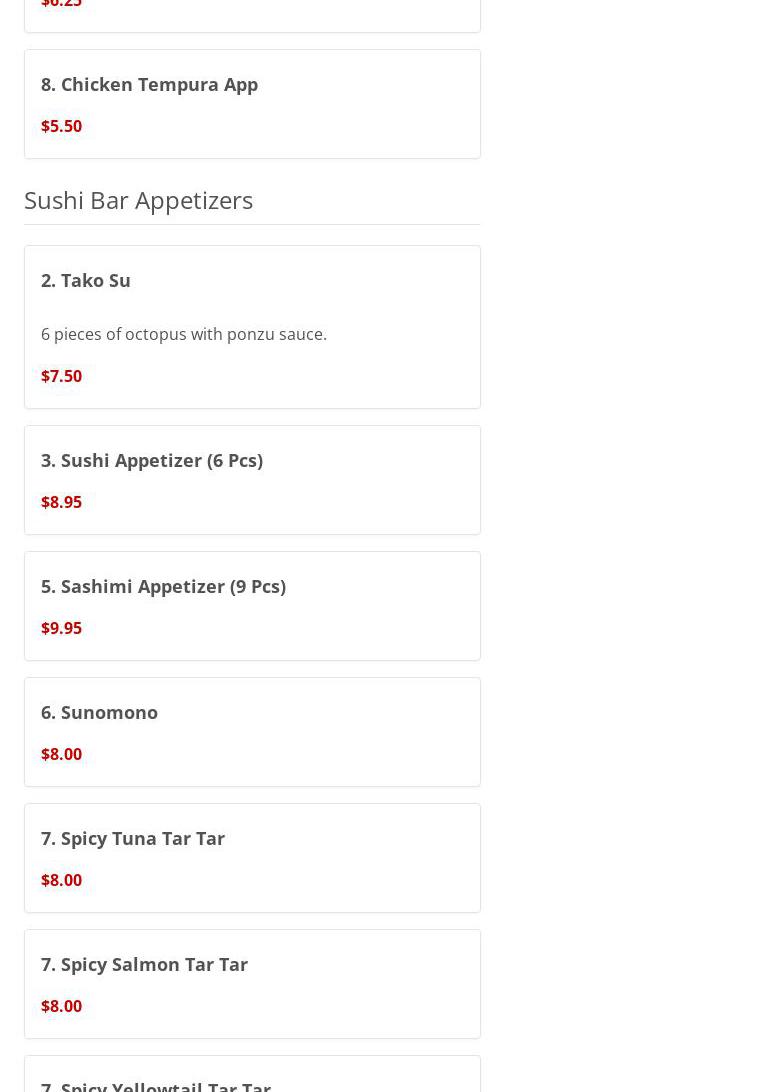Open the 2. Tako Su item title
Image resolution: width=770 pixels, height=1092 pixels.
86,280
